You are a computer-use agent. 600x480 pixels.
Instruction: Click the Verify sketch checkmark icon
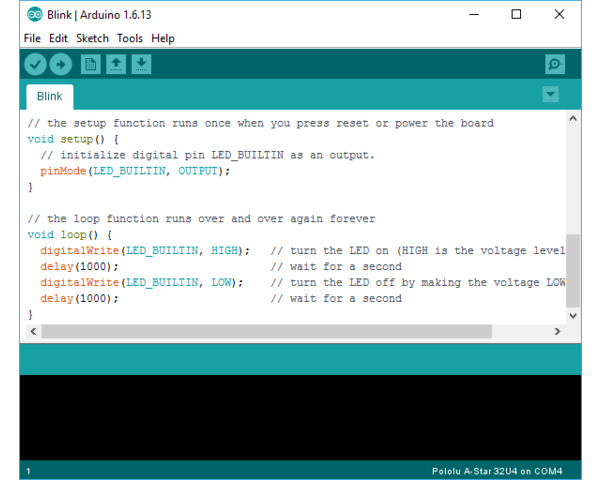(x=35, y=65)
